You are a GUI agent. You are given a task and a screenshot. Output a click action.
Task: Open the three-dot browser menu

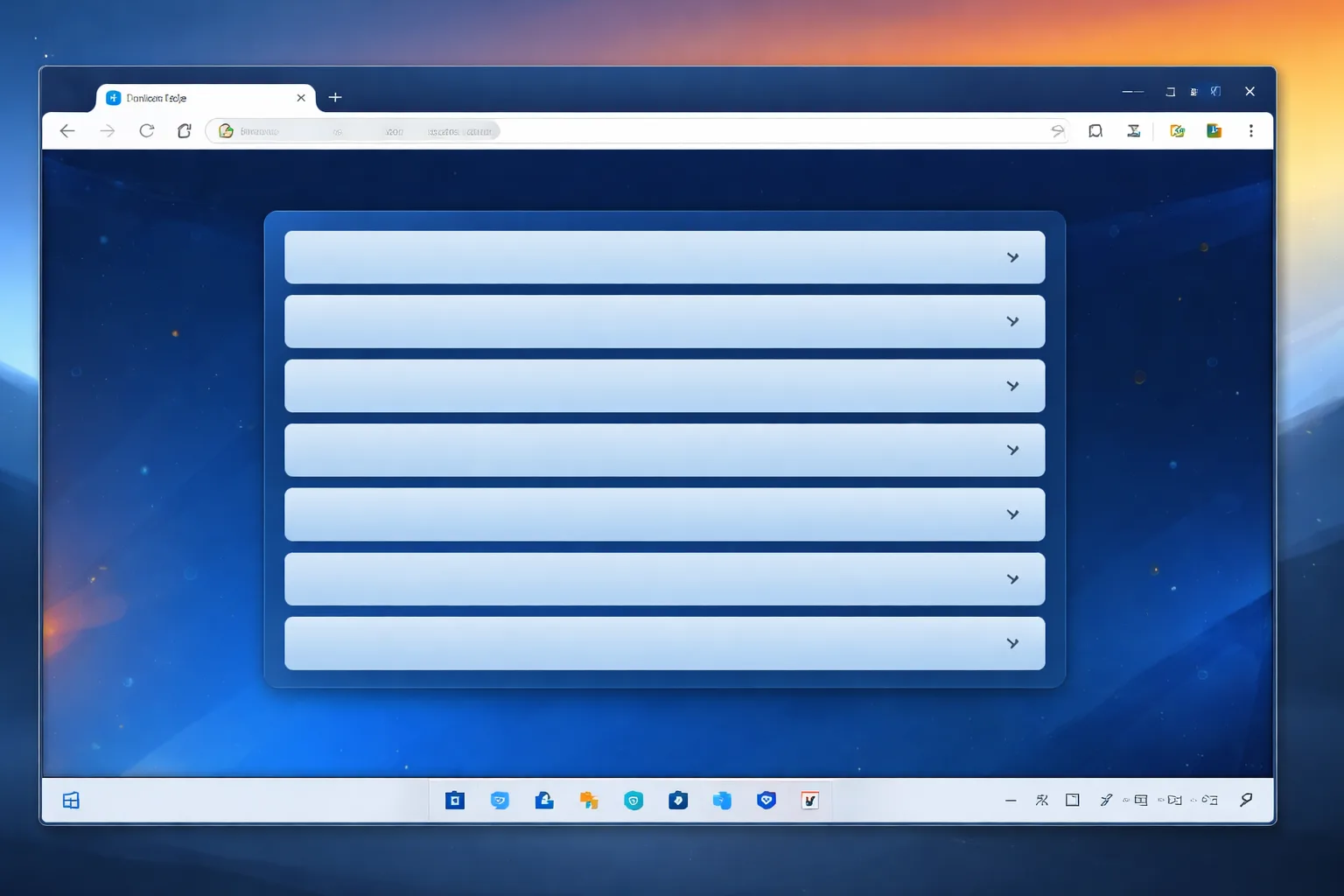[x=1250, y=130]
